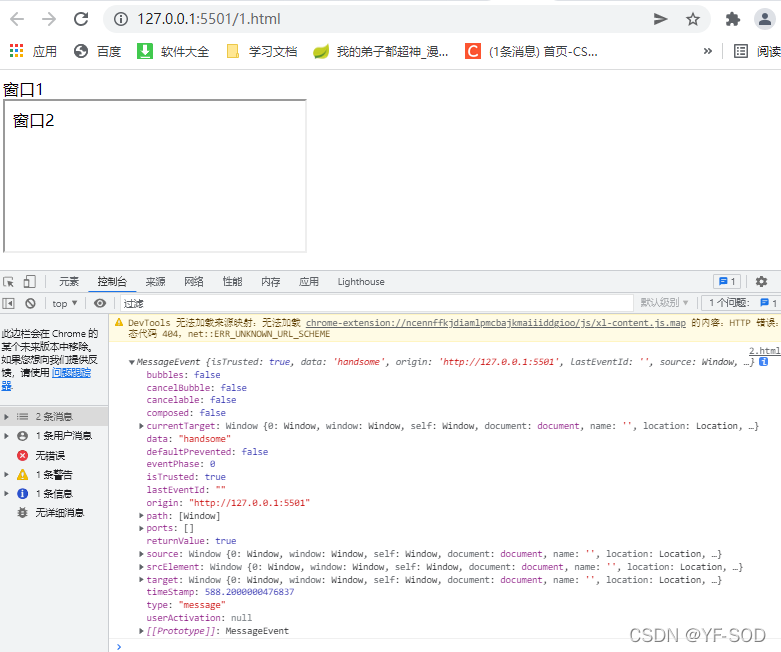
Task: Expand the ports property
Action: (141, 528)
